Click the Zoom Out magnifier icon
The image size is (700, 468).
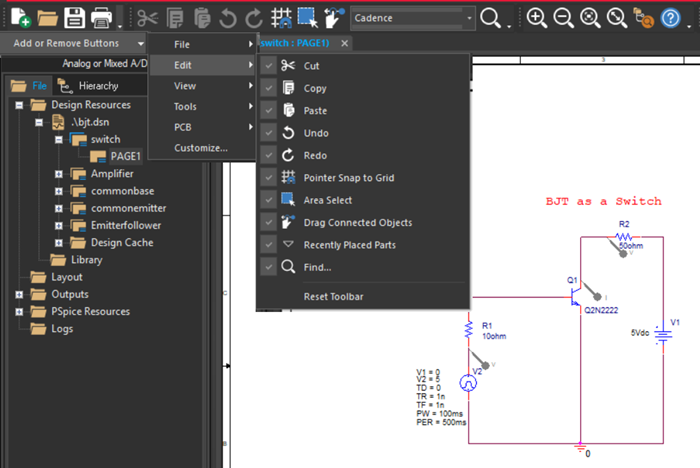pyautogui.click(x=563, y=17)
